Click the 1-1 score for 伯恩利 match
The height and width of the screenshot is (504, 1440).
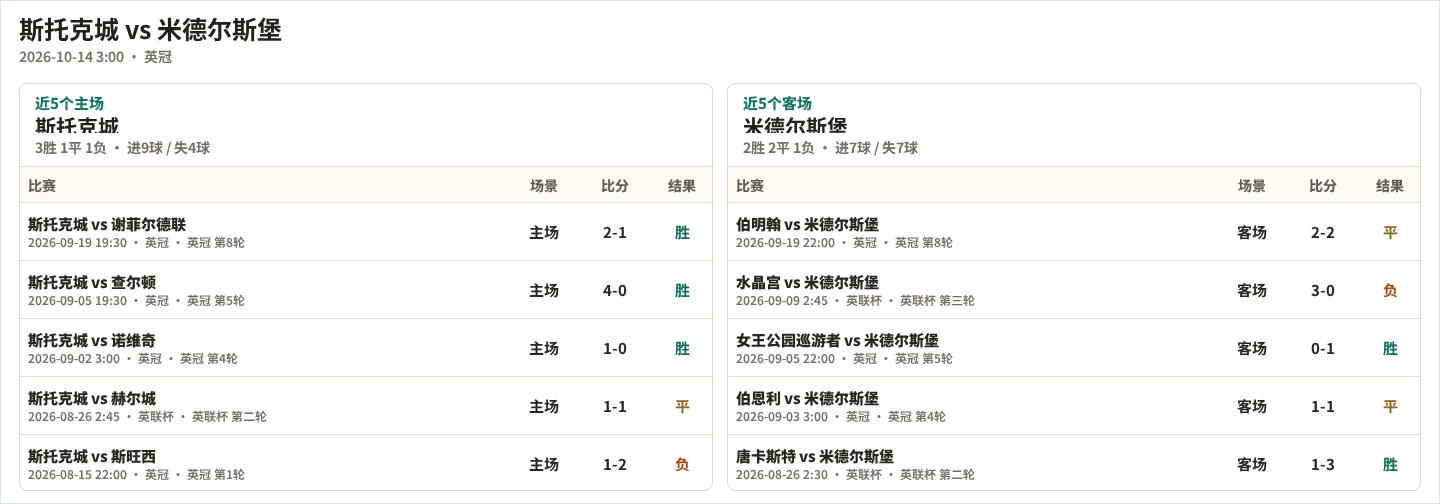pyautogui.click(x=1323, y=407)
